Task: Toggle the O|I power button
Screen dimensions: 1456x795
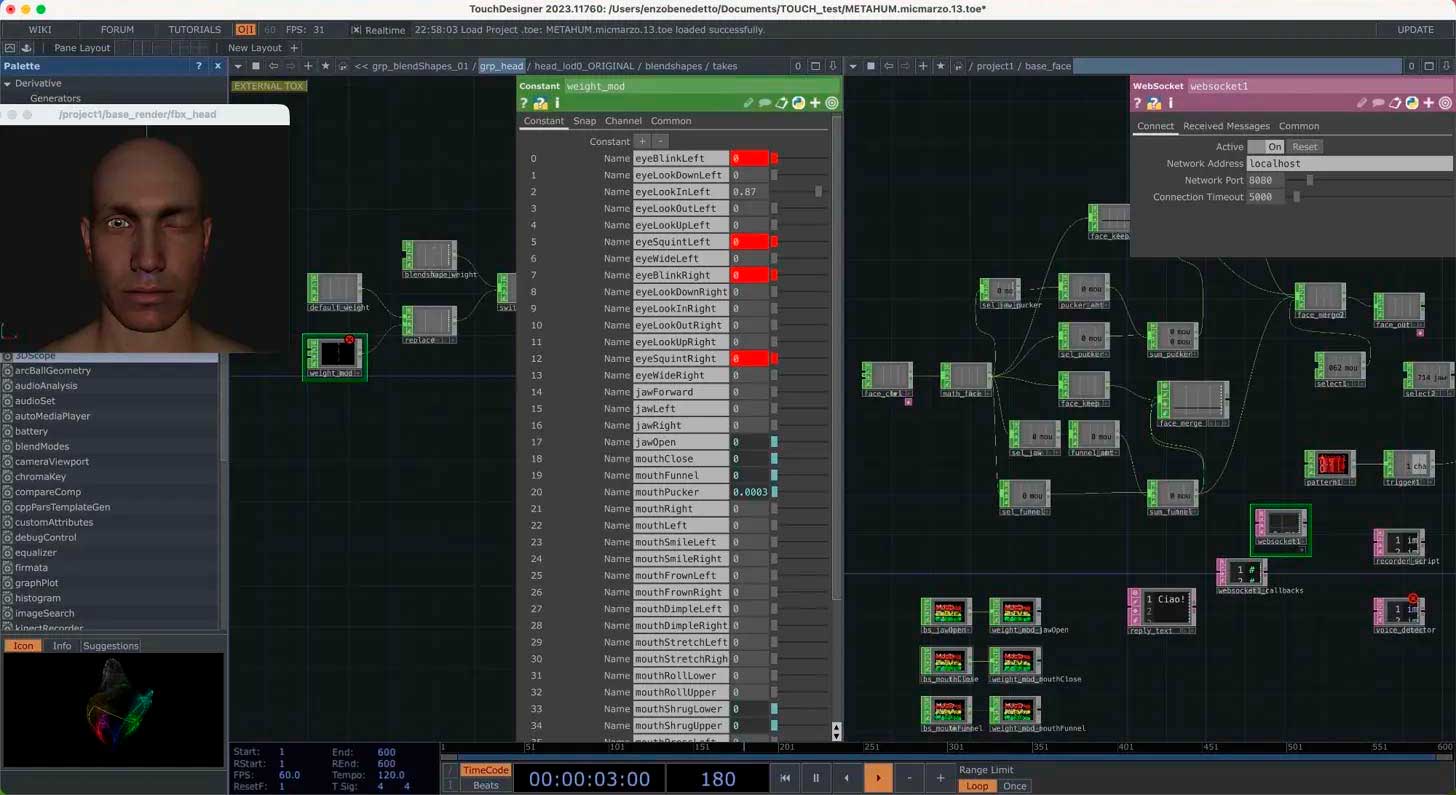Action: [x=245, y=30]
